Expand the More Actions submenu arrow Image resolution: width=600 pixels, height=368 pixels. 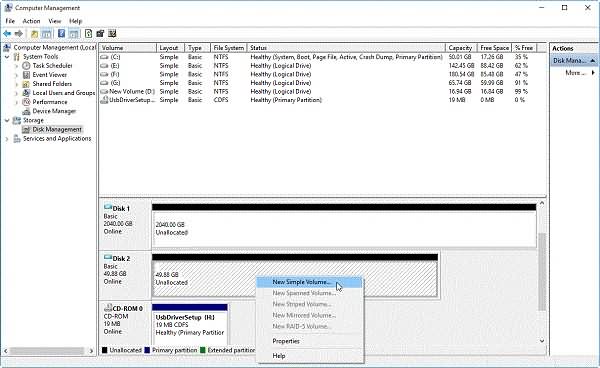[x=593, y=73]
